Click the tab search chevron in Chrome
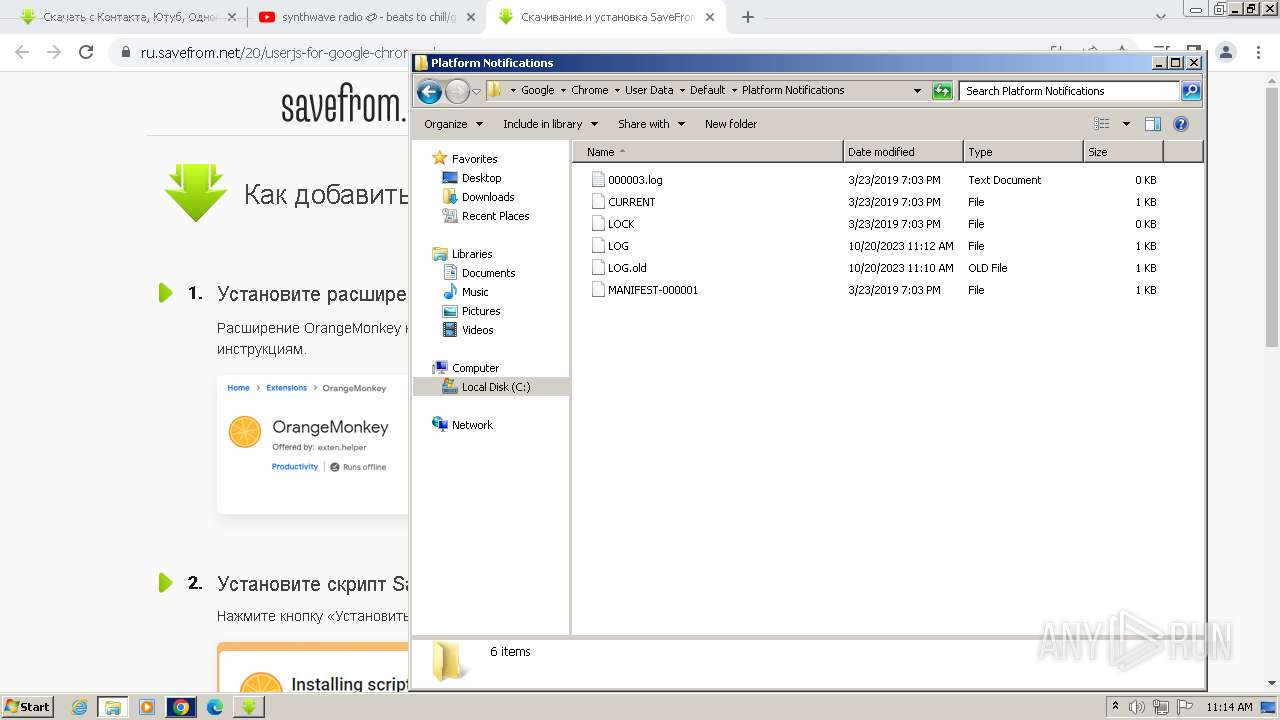This screenshot has height=720, width=1280. click(1161, 17)
